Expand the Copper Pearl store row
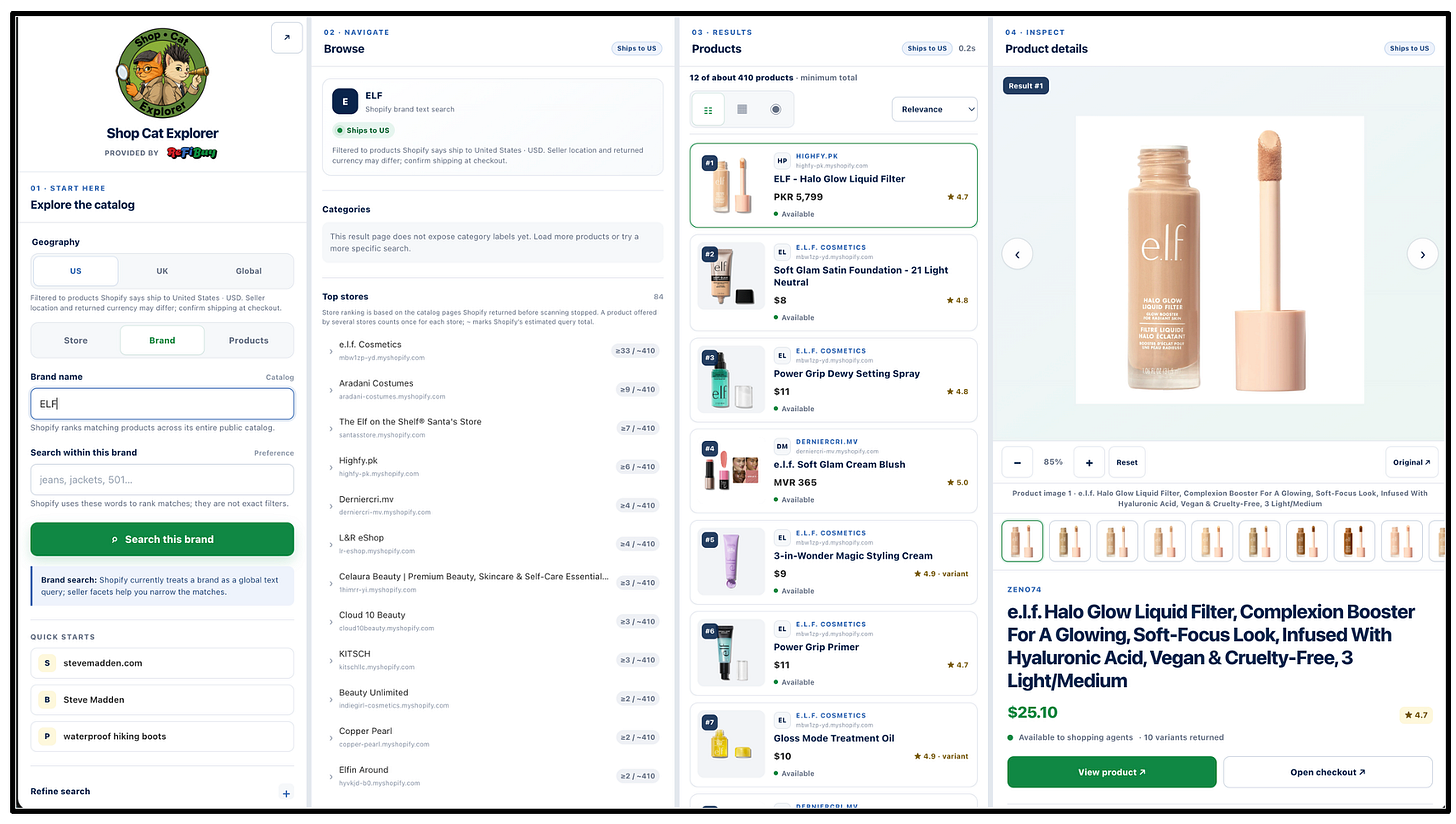The width and height of the screenshot is (1456, 824). click(x=493, y=737)
